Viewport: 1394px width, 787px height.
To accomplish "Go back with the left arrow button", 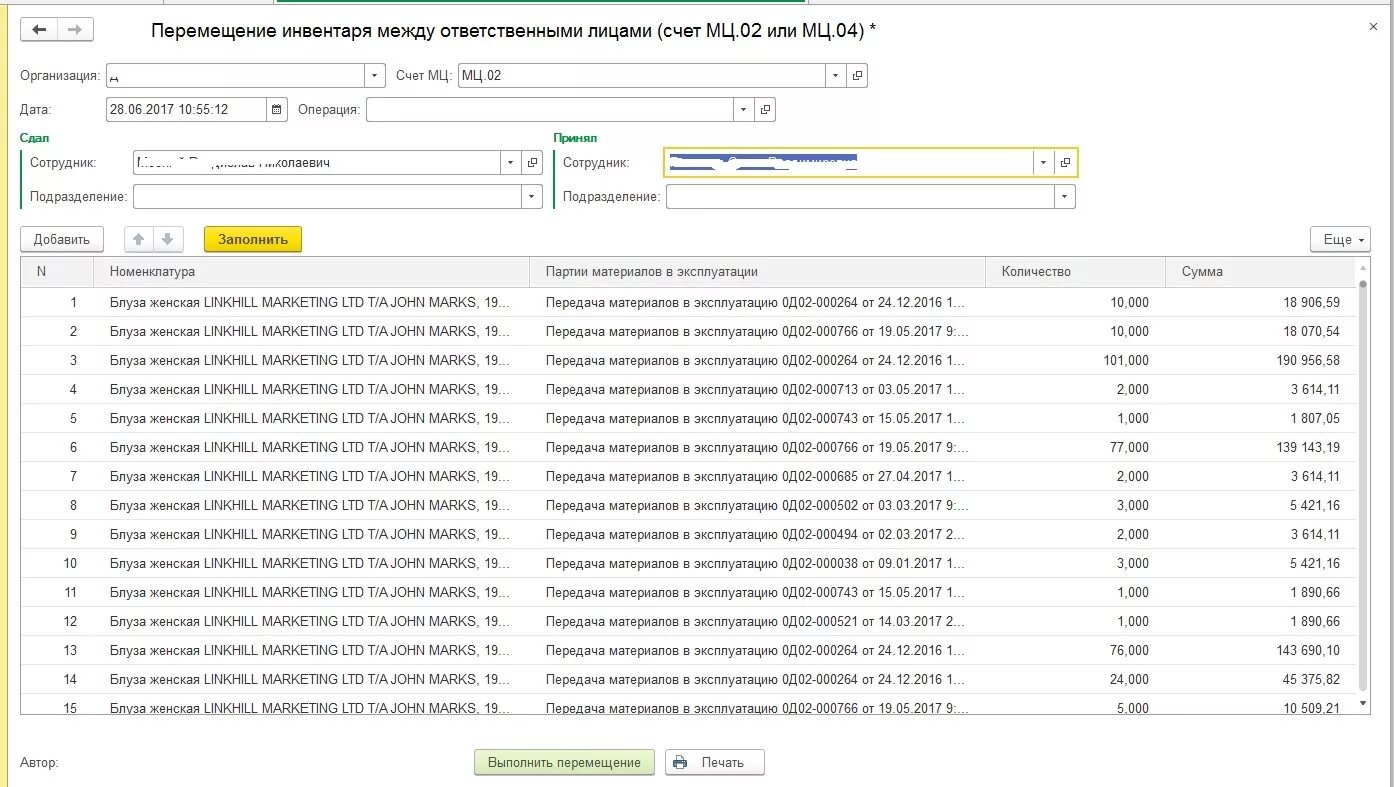I will [x=39, y=30].
